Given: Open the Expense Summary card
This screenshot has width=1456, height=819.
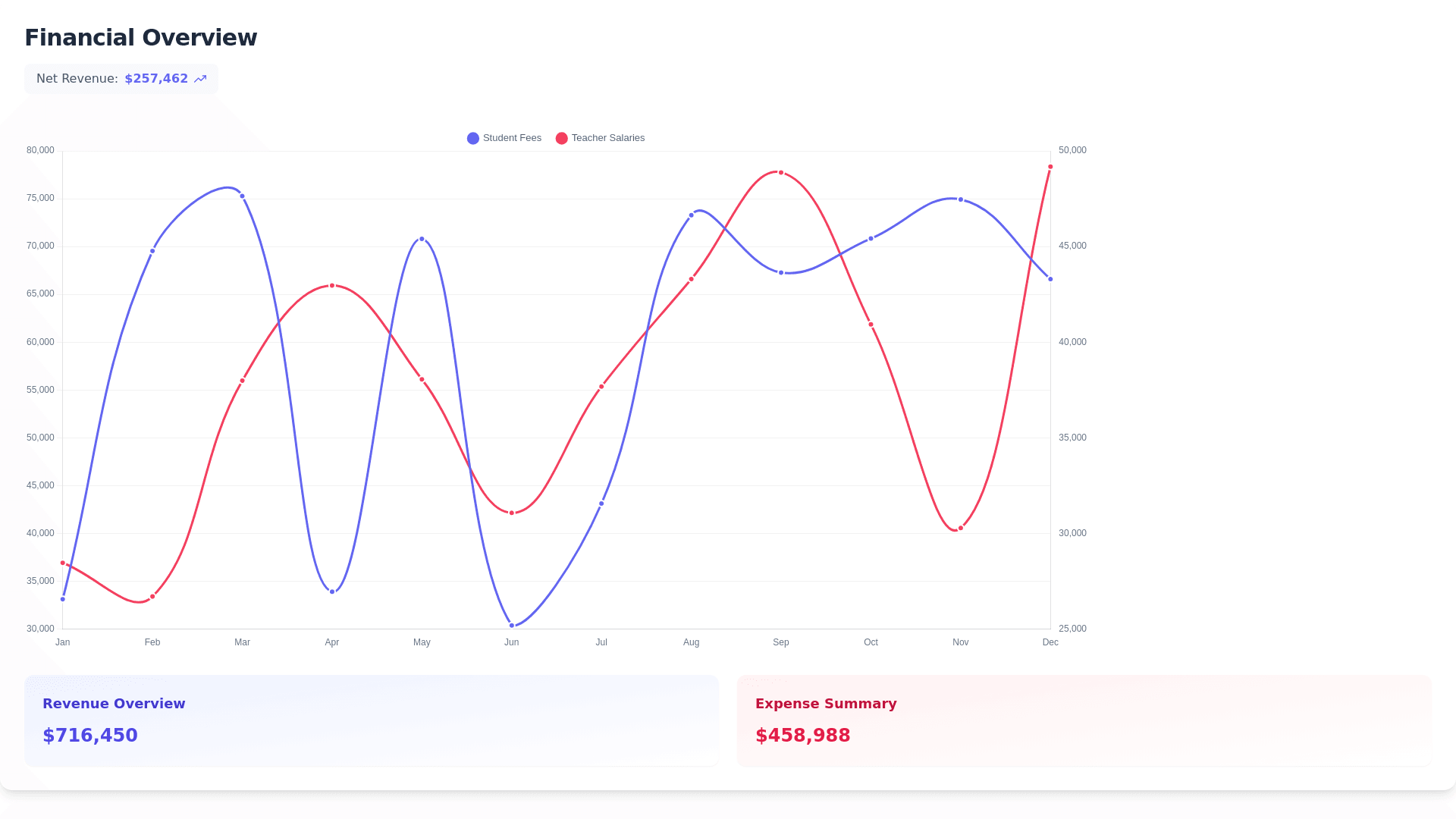Looking at the screenshot, I should [1084, 720].
